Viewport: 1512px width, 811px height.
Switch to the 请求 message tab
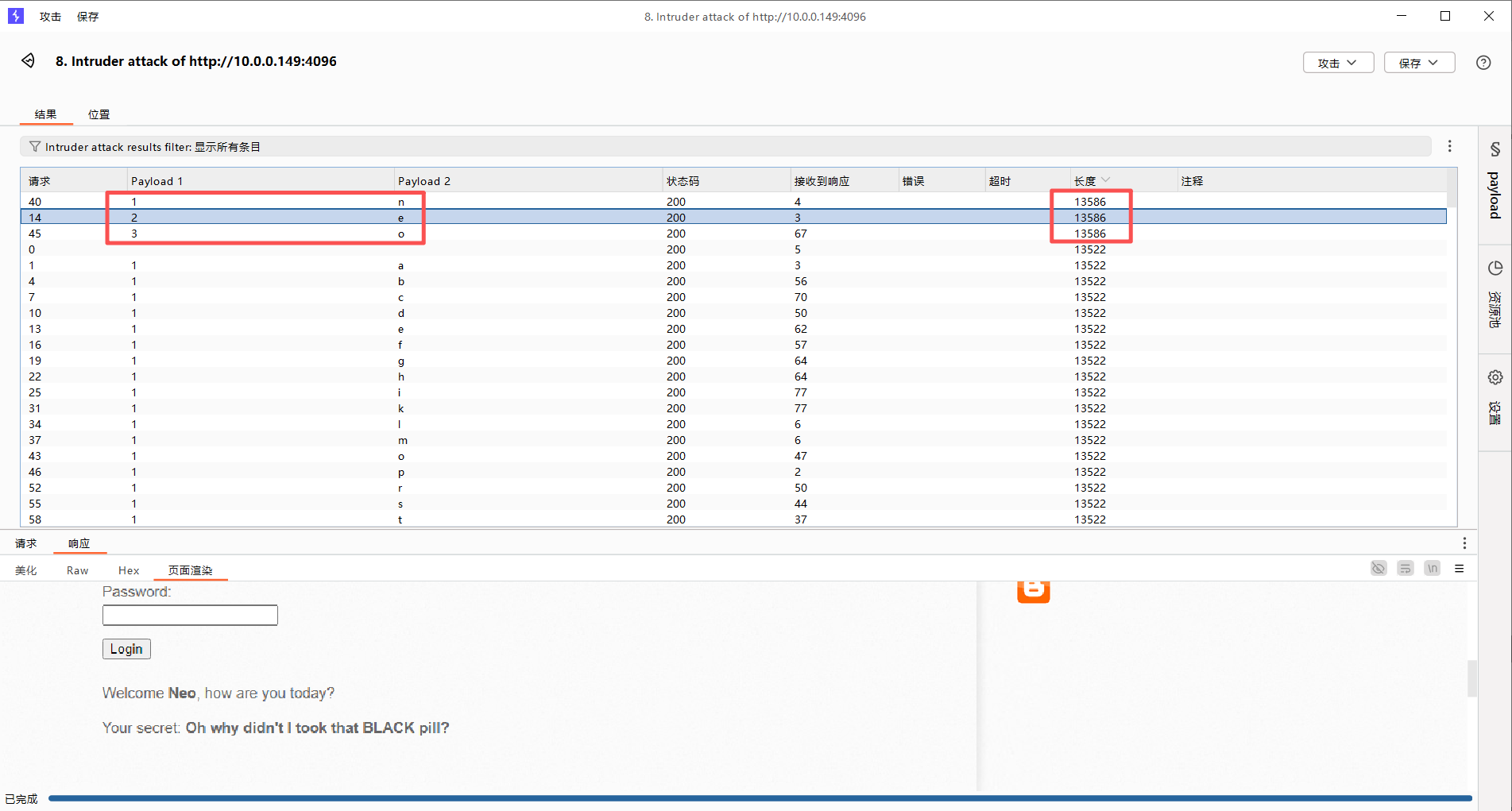click(x=26, y=543)
